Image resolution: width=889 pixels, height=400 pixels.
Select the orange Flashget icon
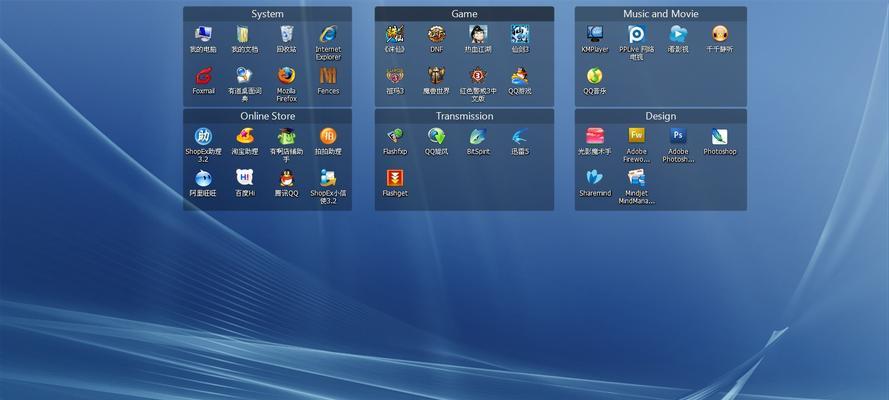pyautogui.click(x=395, y=178)
